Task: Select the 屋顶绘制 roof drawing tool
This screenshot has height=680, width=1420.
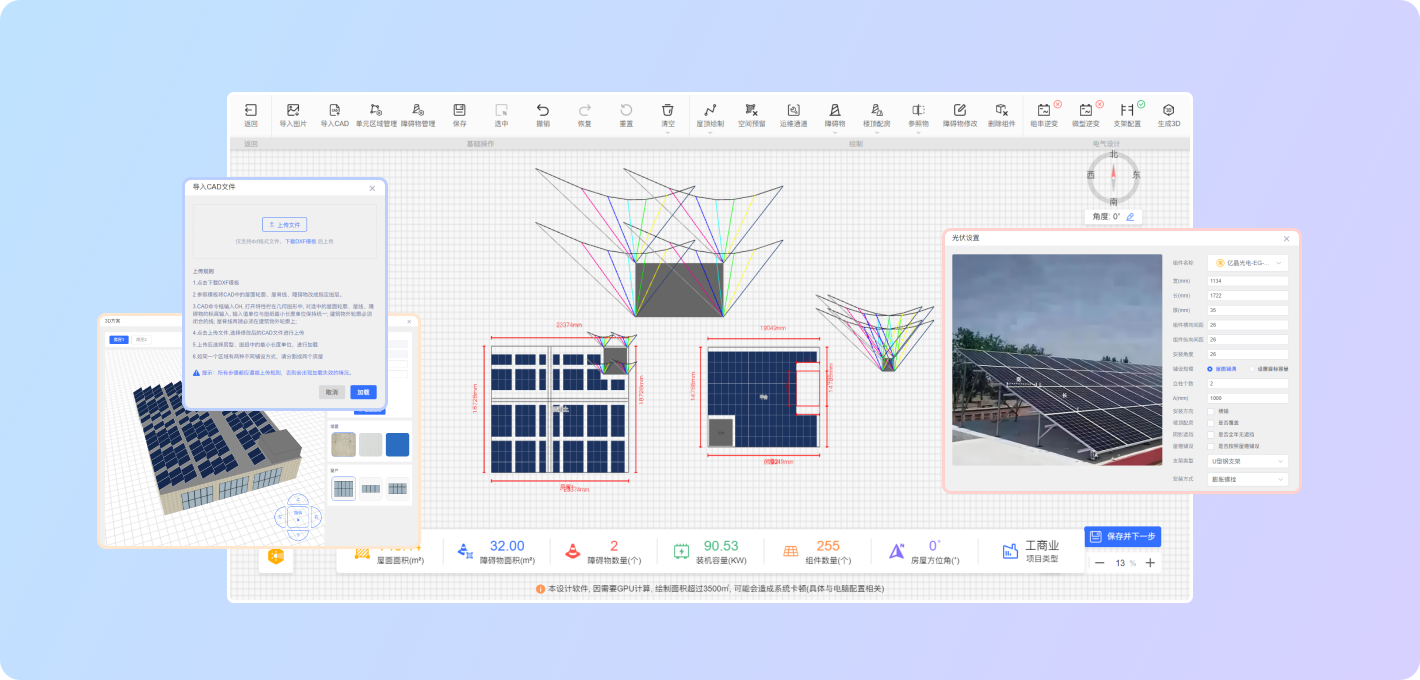Action: [710, 115]
